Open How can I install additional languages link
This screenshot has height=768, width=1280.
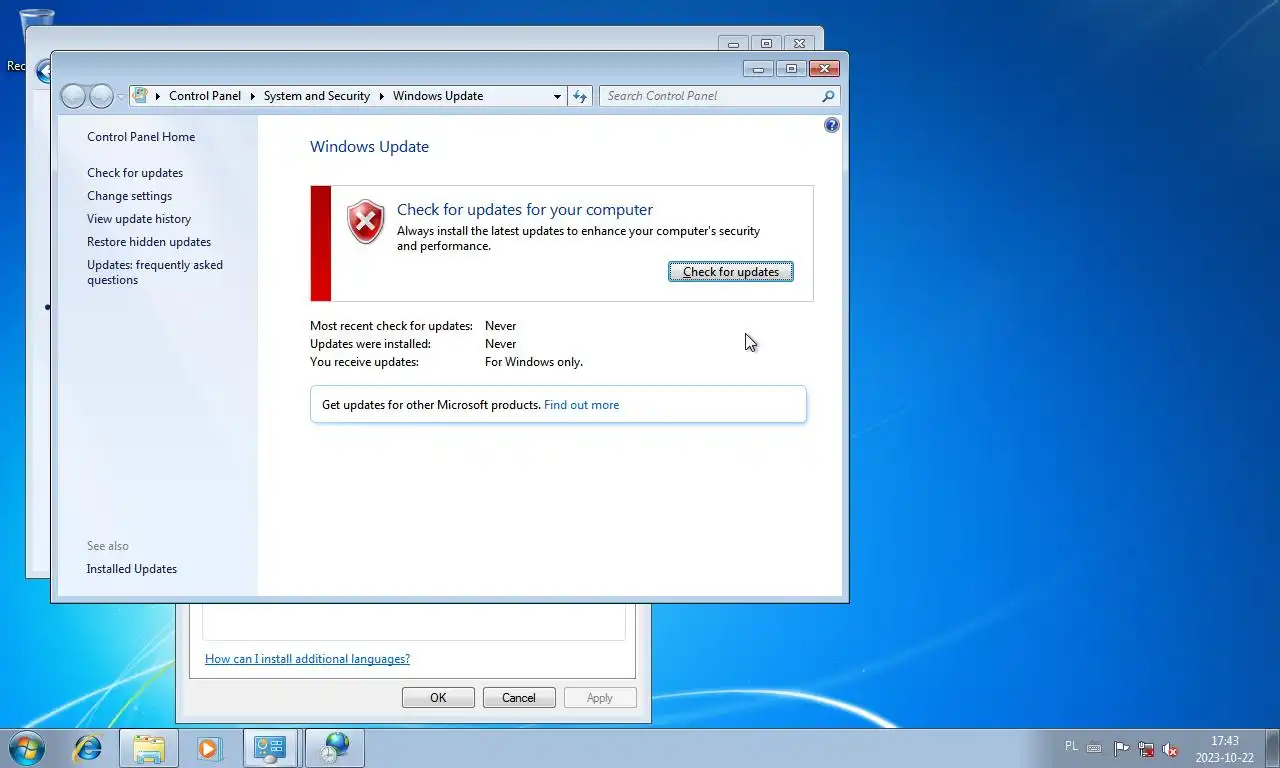pyautogui.click(x=307, y=659)
